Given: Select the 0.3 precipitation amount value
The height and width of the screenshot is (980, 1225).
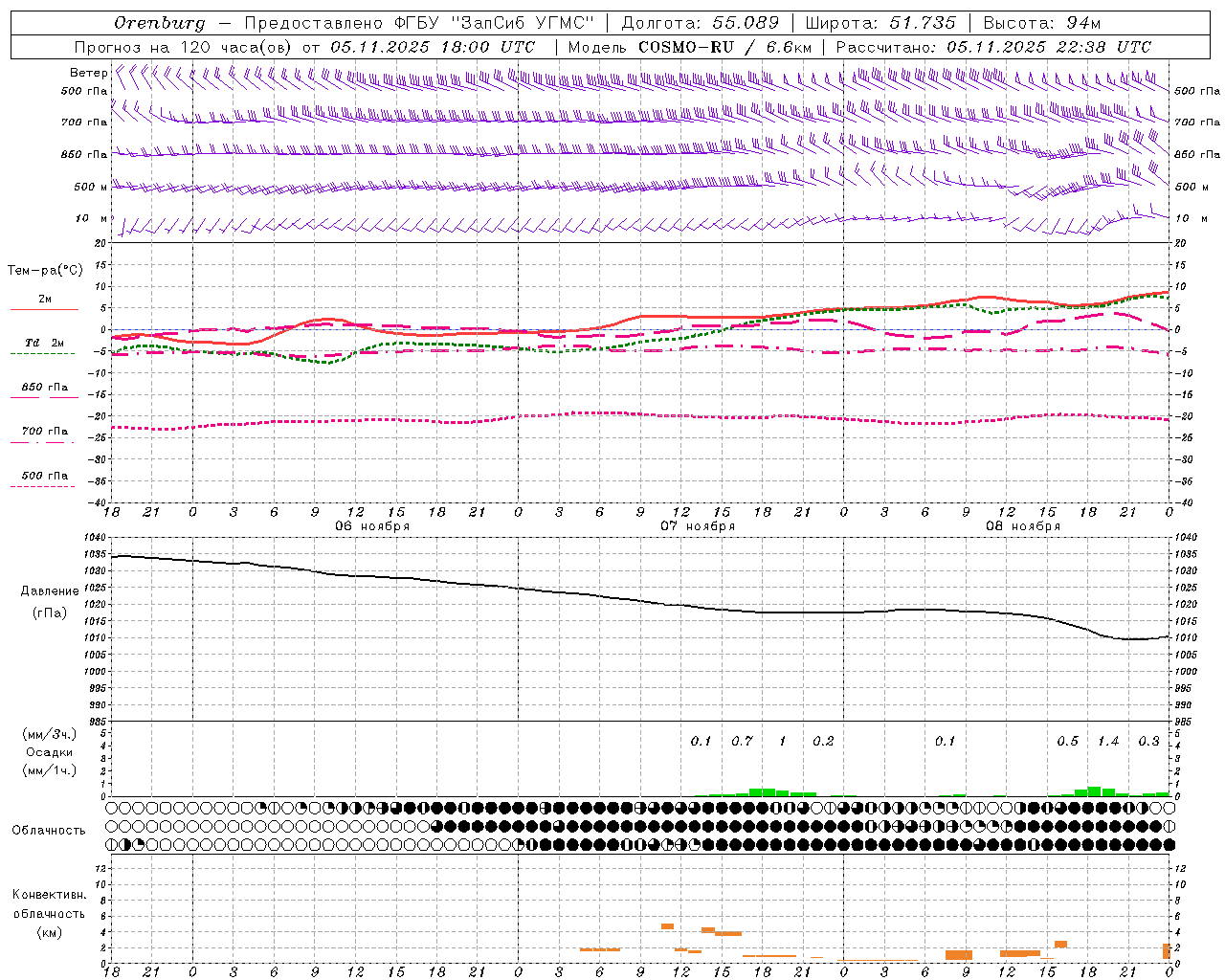Looking at the screenshot, I should [1148, 742].
